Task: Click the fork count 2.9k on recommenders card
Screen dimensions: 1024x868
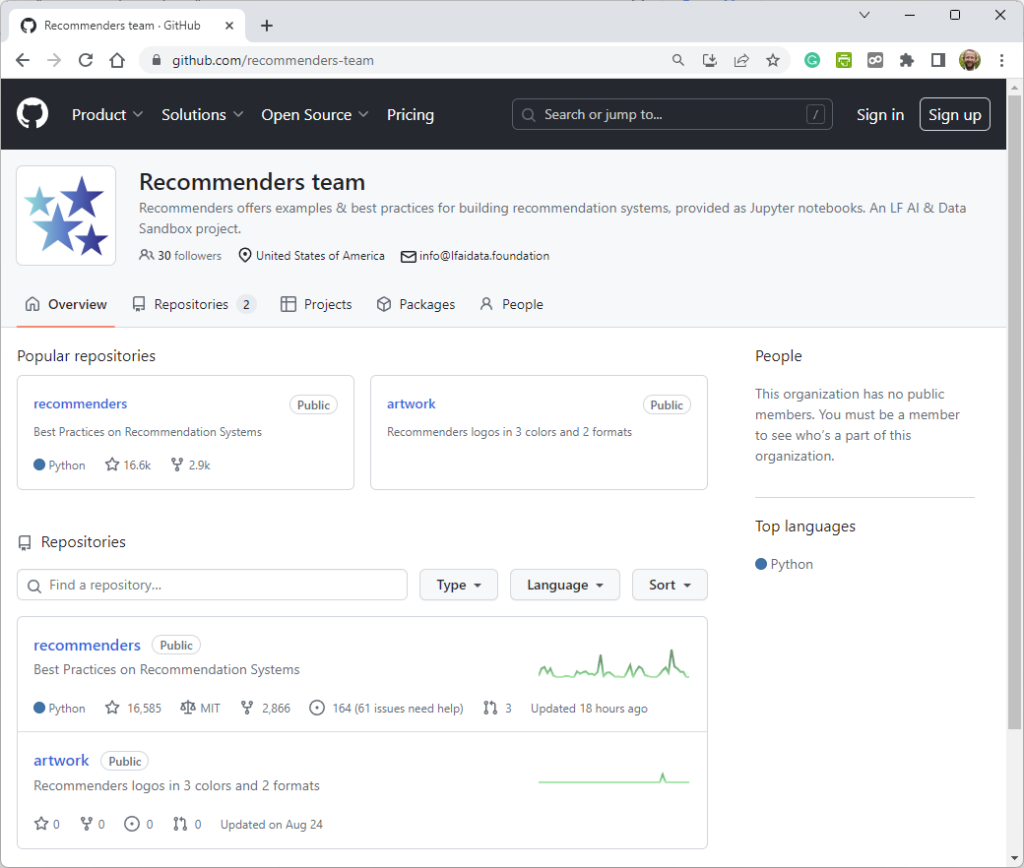Action: point(191,465)
